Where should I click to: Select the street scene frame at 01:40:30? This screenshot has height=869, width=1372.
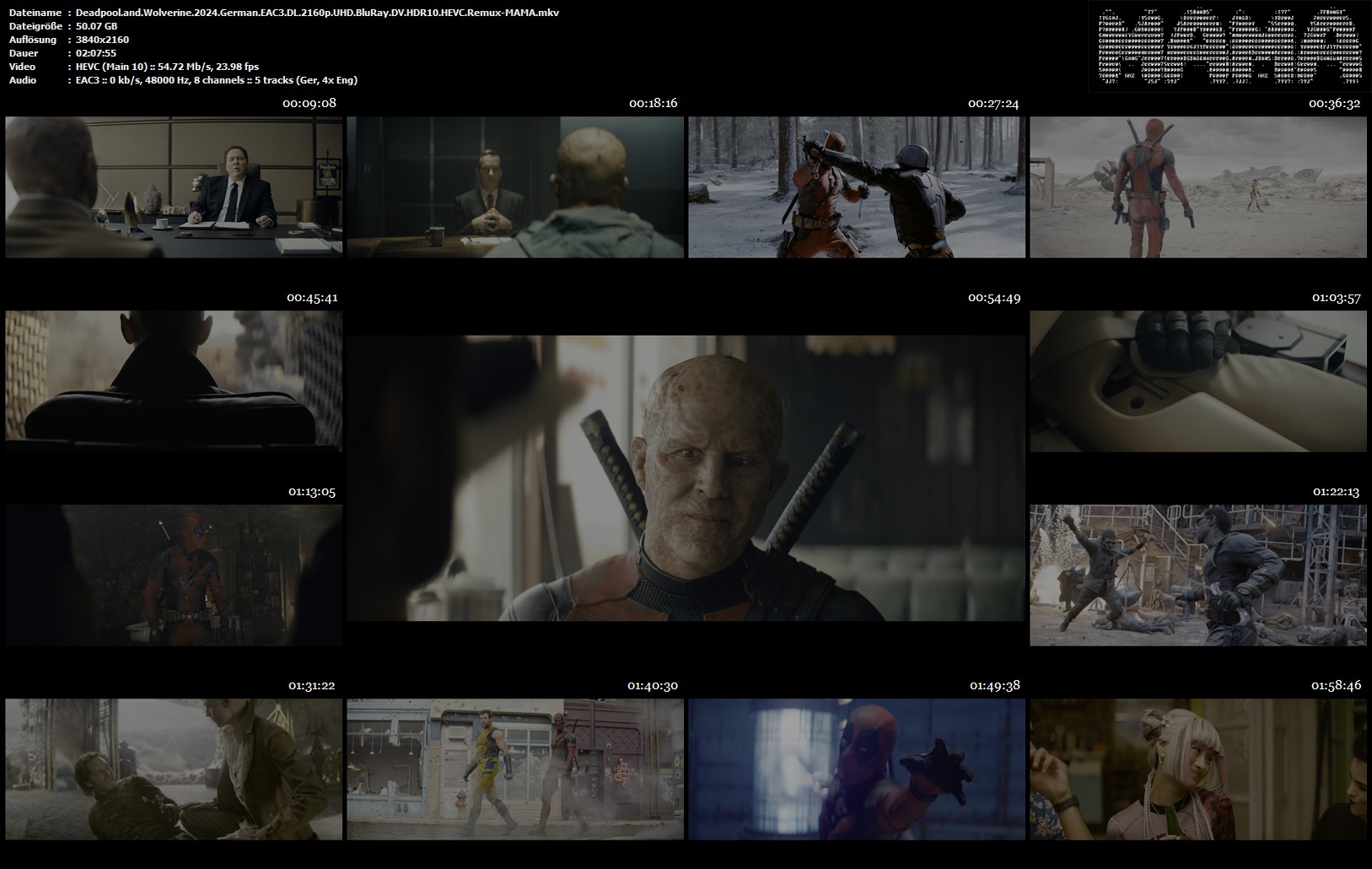click(515, 769)
